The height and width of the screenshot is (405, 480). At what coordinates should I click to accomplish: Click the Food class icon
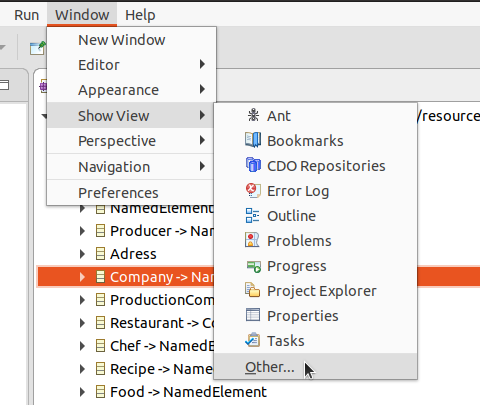[100, 392]
